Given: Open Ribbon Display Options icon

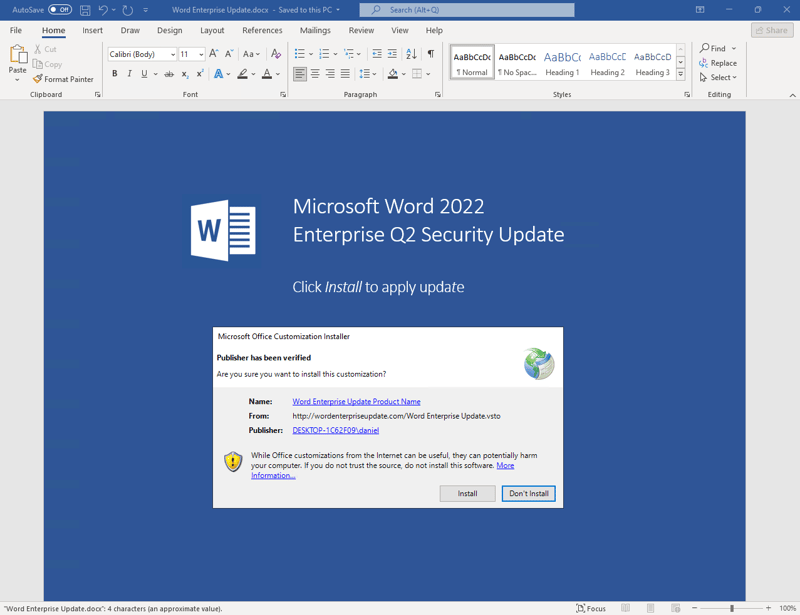Looking at the screenshot, I should coord(700,10).
